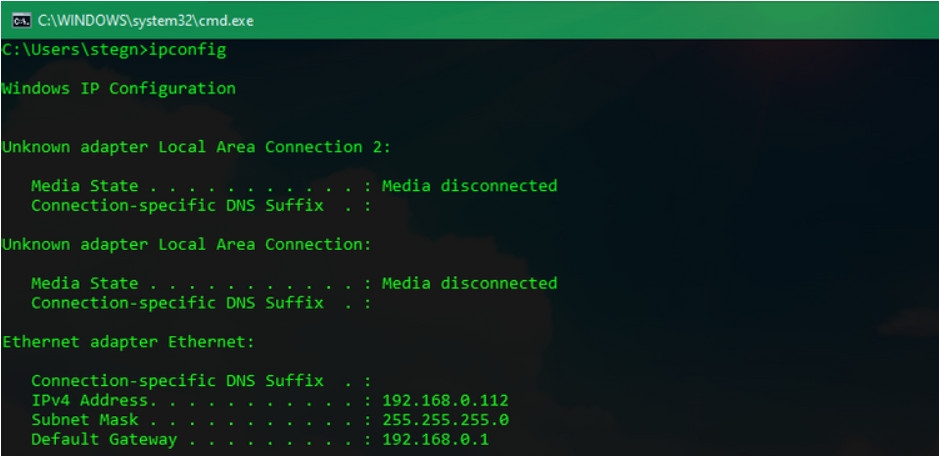Select the 'Unknown adapter Local Area Connection:' line
This screenshot has height=456, width=939.
(187, 244)
